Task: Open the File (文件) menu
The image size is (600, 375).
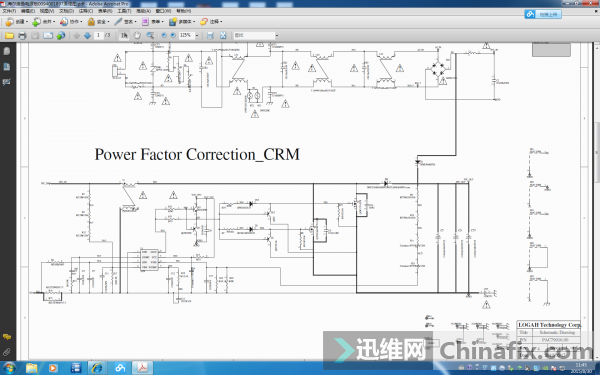Action: tap(9, 11)
